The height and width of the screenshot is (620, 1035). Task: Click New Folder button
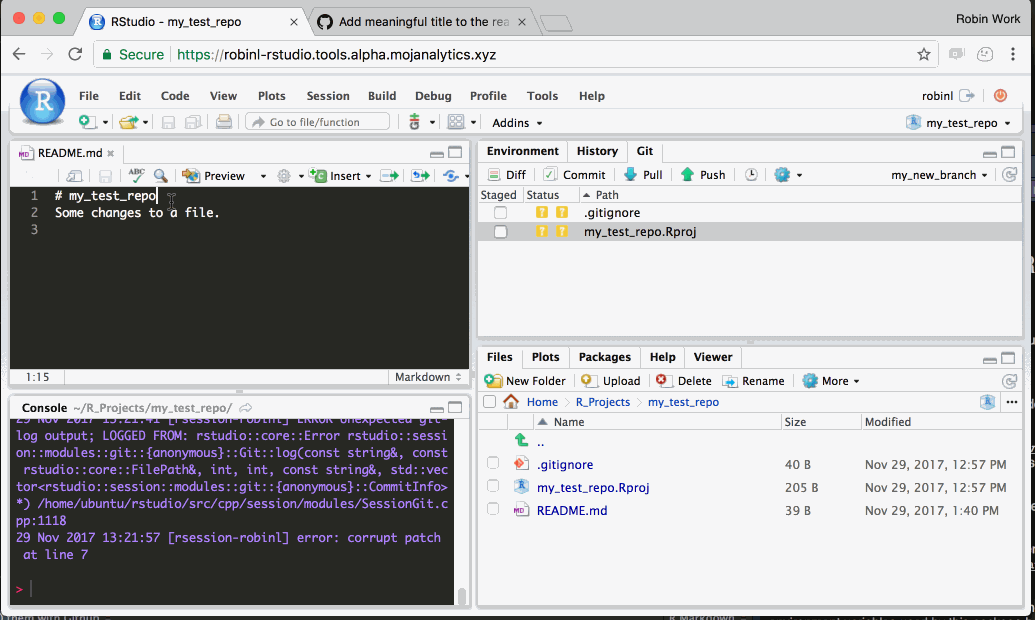[x=525, y=381]
